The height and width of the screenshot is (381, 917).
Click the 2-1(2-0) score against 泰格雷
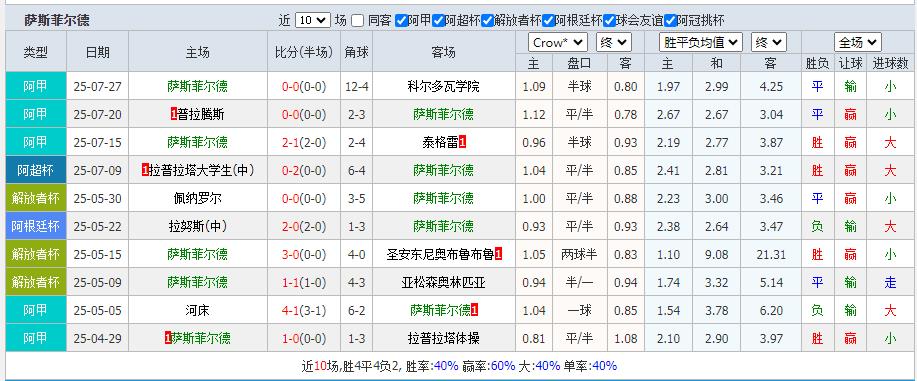(x=304, y=142)
